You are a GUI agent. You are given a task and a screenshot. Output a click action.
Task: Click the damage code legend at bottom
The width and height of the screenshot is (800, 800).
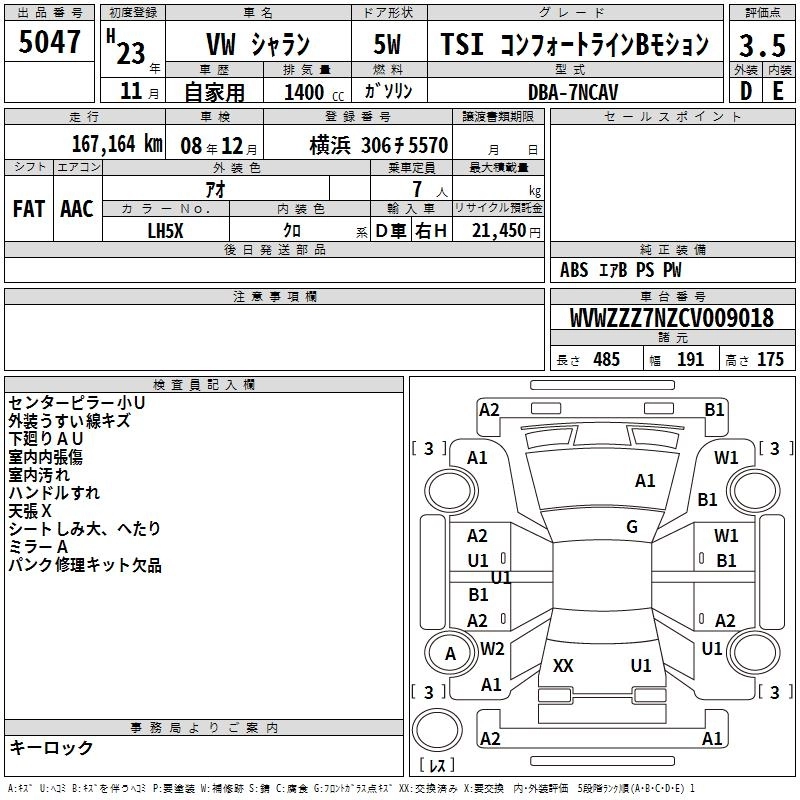click(x=352, y=788)
